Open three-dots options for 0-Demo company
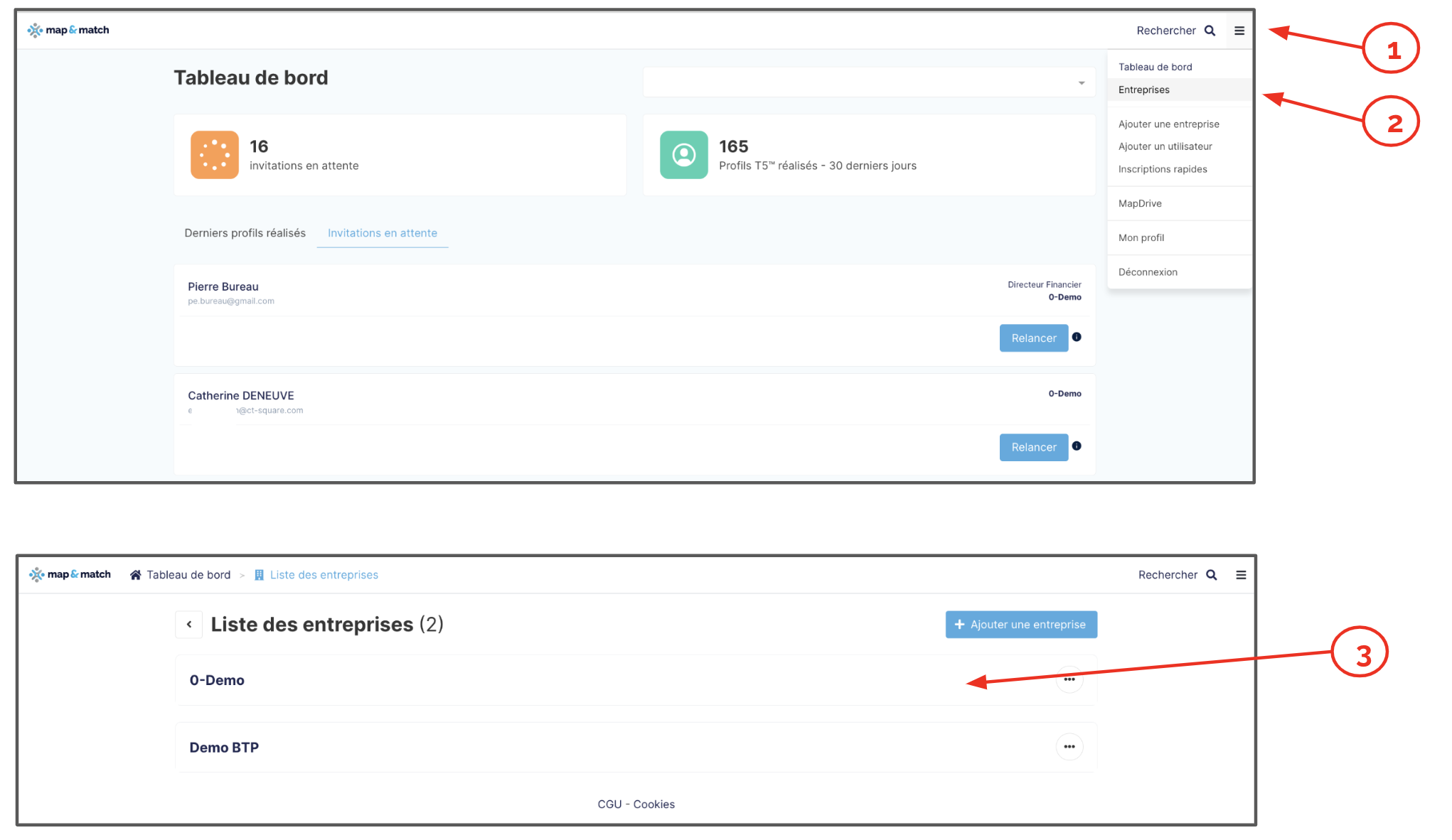 (x=1069, y=679)
